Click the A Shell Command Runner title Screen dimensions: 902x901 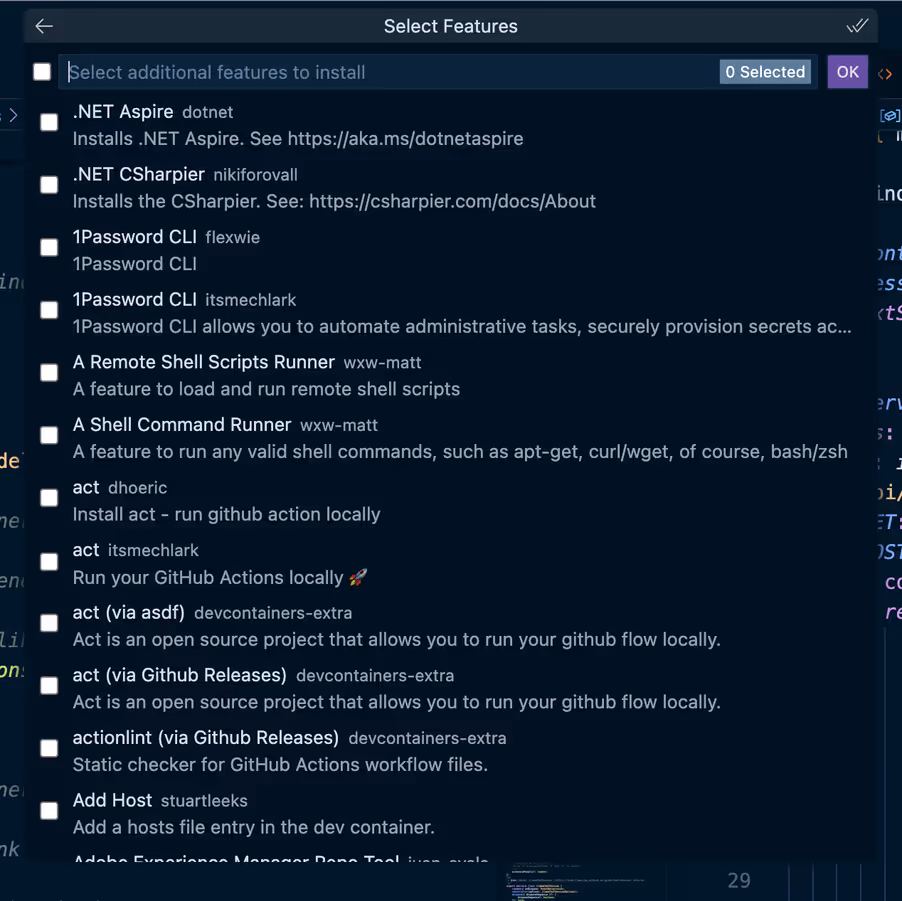click(x=182, y=425)
